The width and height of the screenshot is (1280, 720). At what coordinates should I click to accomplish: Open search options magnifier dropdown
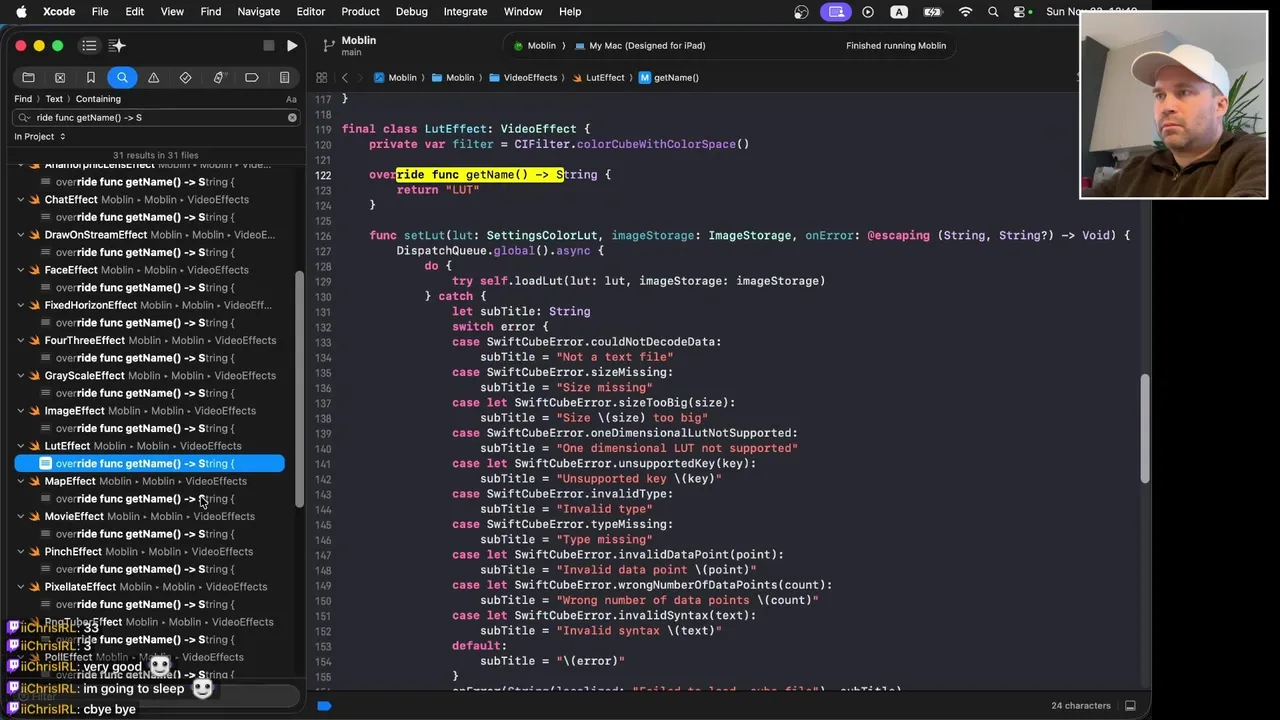click(25, 117)
